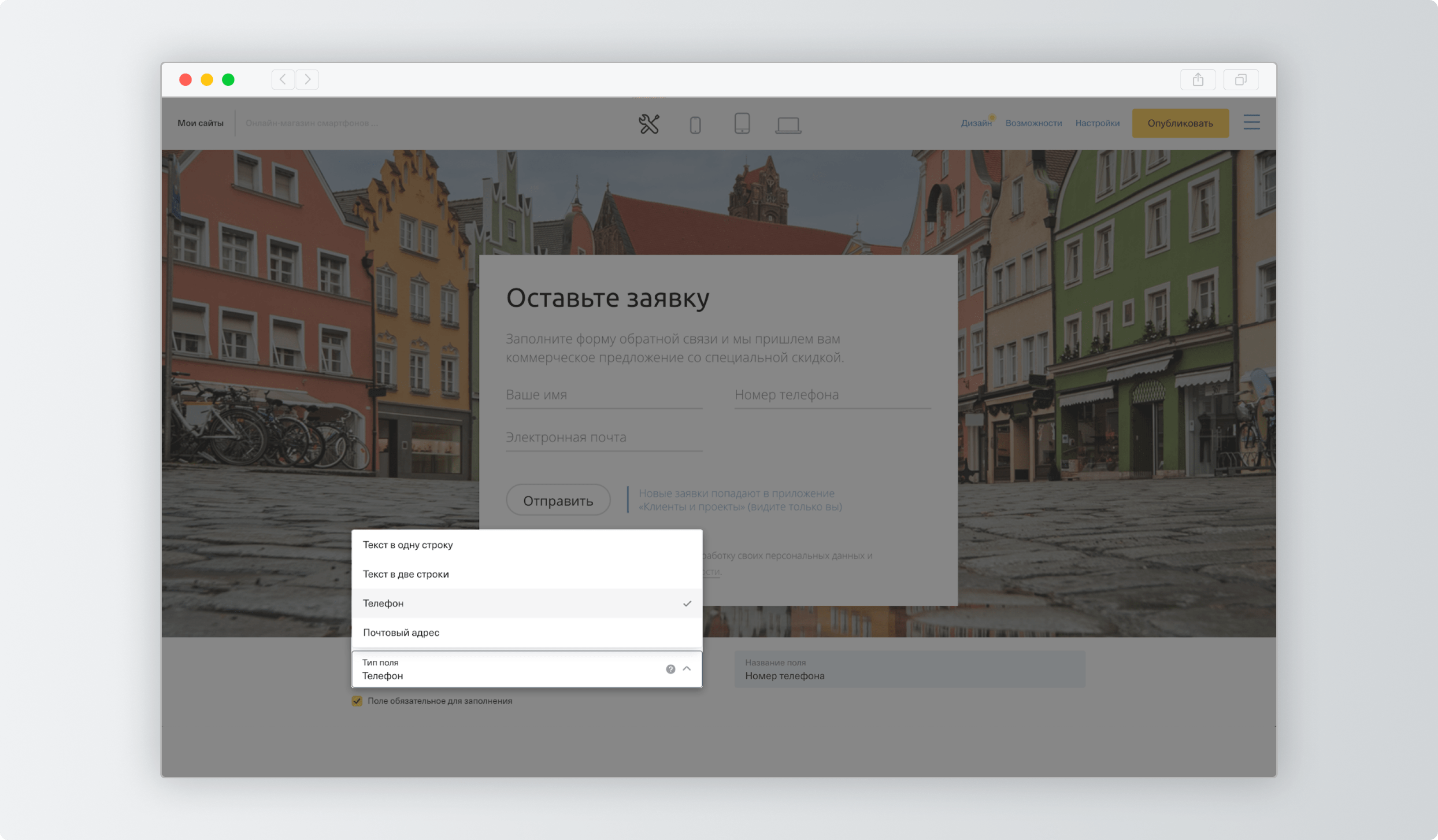1438x840 pixels.
Task: Collapse the Тип поля dropdown chevron
Action: (687, 669)
